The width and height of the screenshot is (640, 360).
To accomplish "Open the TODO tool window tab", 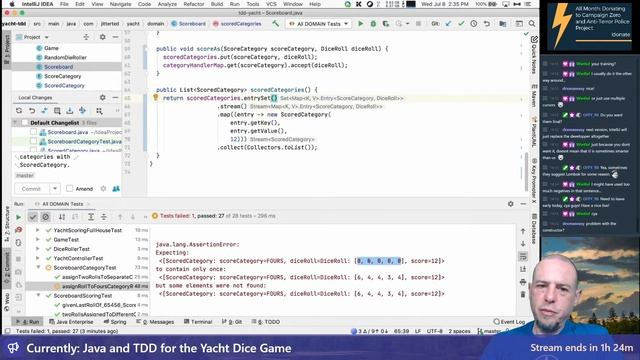I will coord(266,322).
